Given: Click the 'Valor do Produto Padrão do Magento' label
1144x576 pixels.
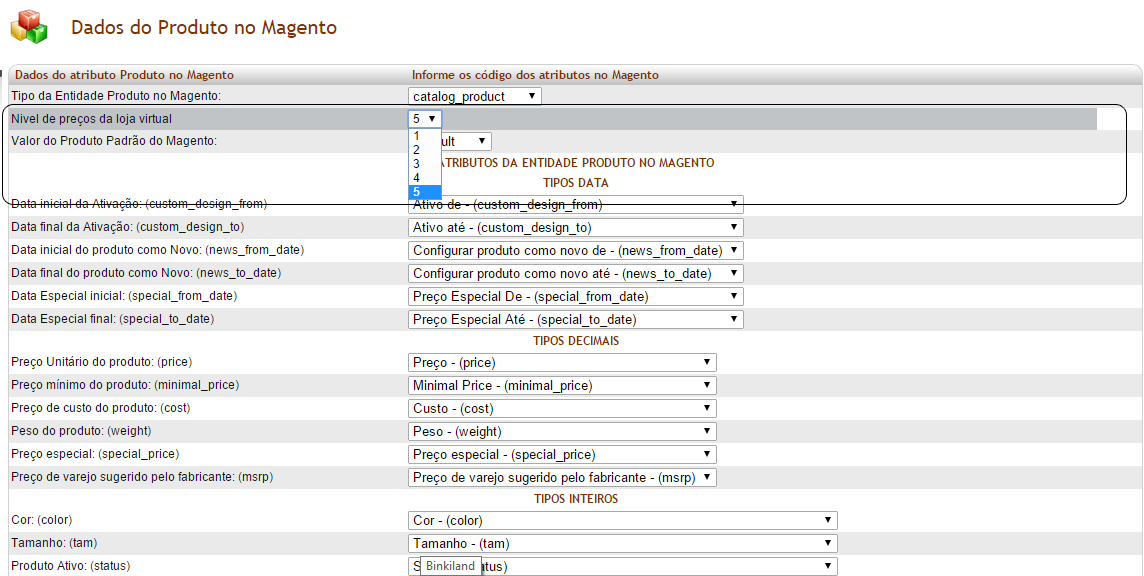Looking at the screenshot, I should (114, 141).
